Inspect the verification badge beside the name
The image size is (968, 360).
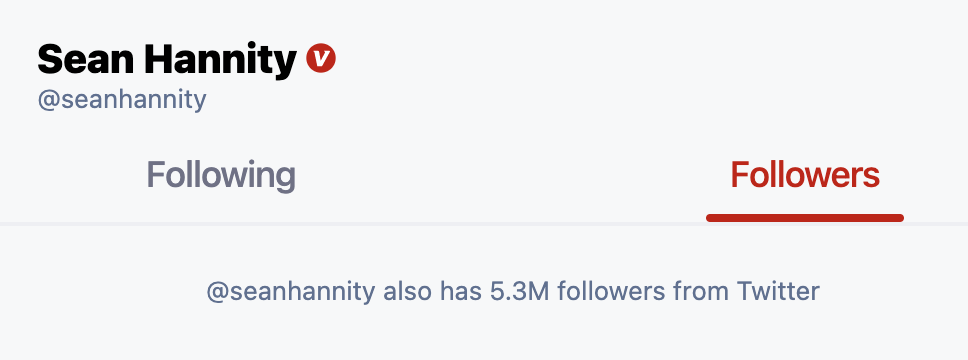pyautogui.click(x=321, y=59)
